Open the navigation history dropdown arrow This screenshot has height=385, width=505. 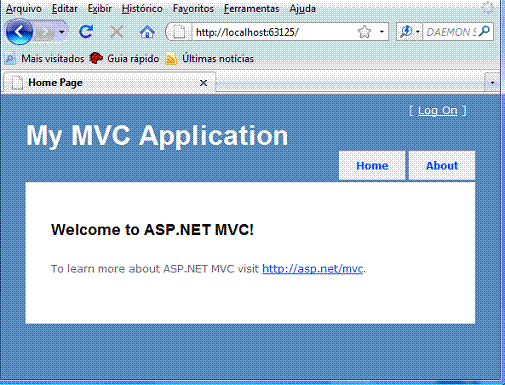pos(62,32)
